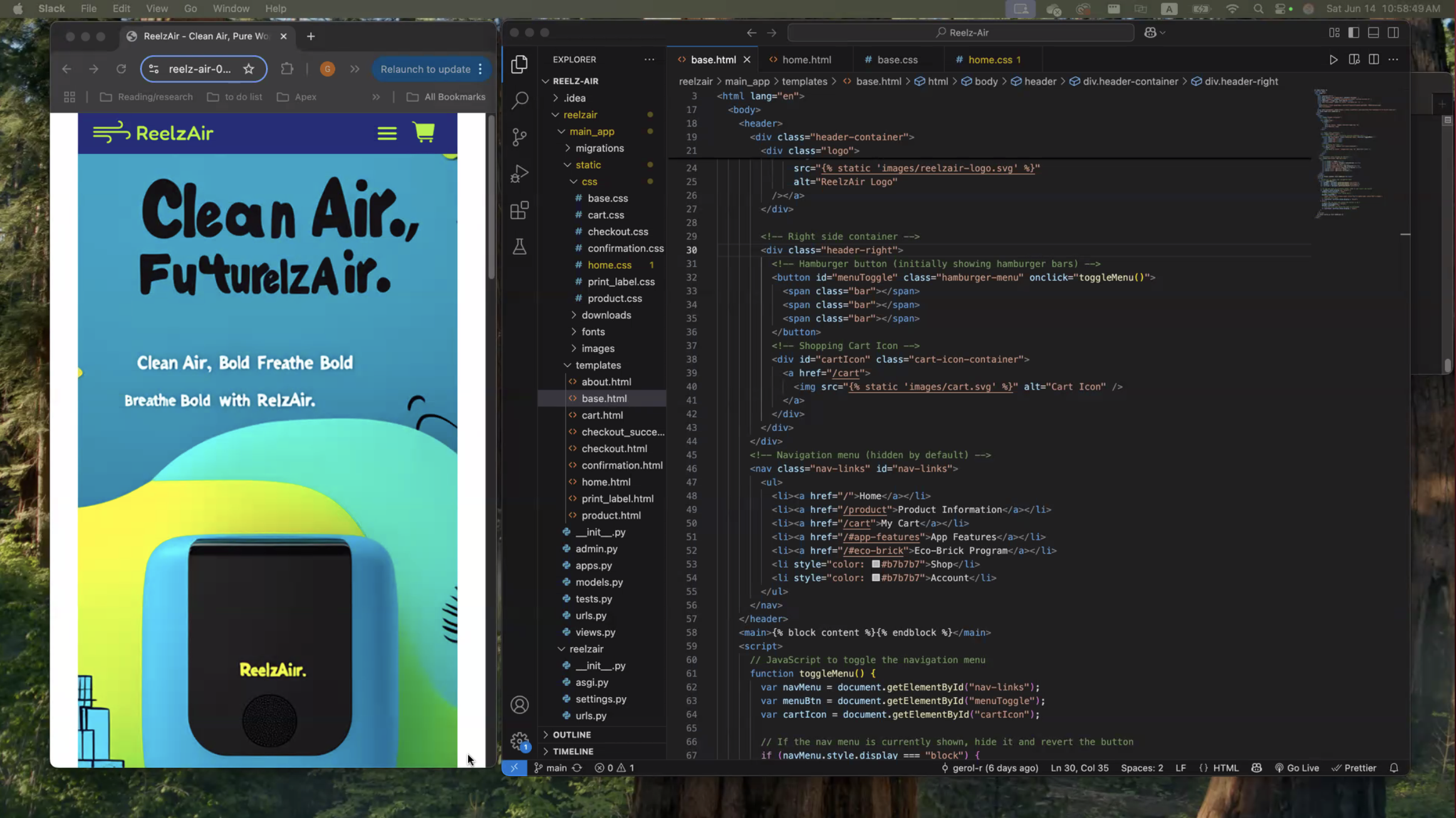This screenshot has height=818, width=1456.
Task: Open the Extensions view icon
Action: 519,210
